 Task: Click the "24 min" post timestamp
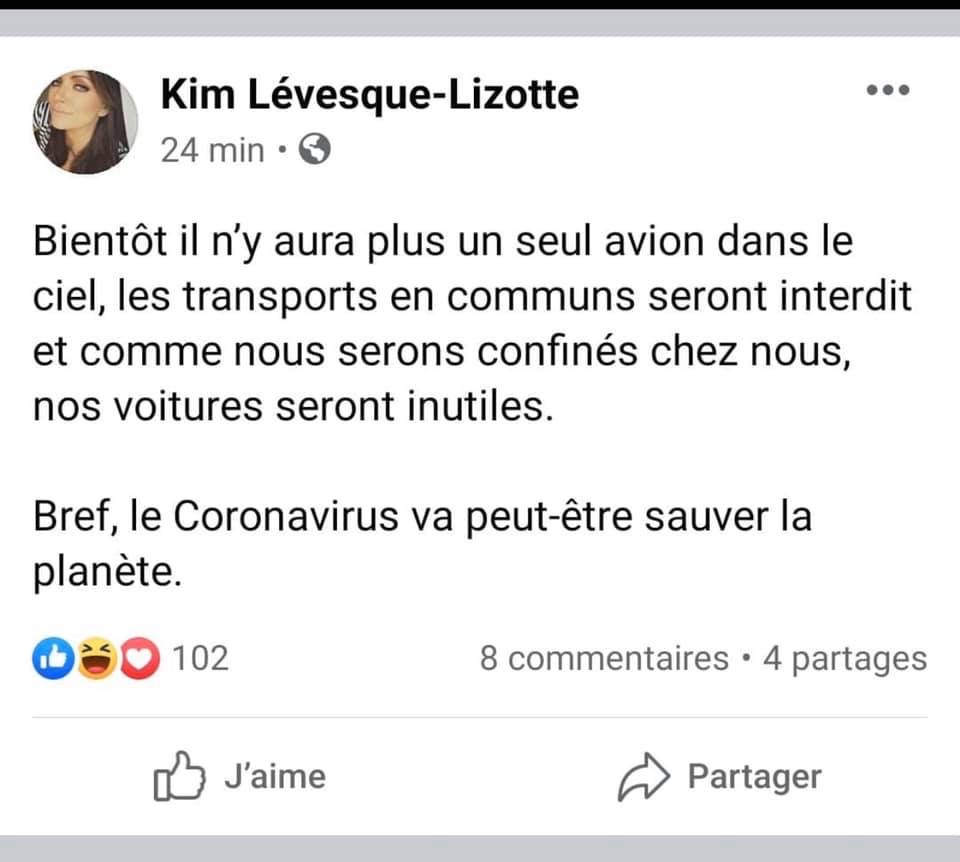point(212,150)
